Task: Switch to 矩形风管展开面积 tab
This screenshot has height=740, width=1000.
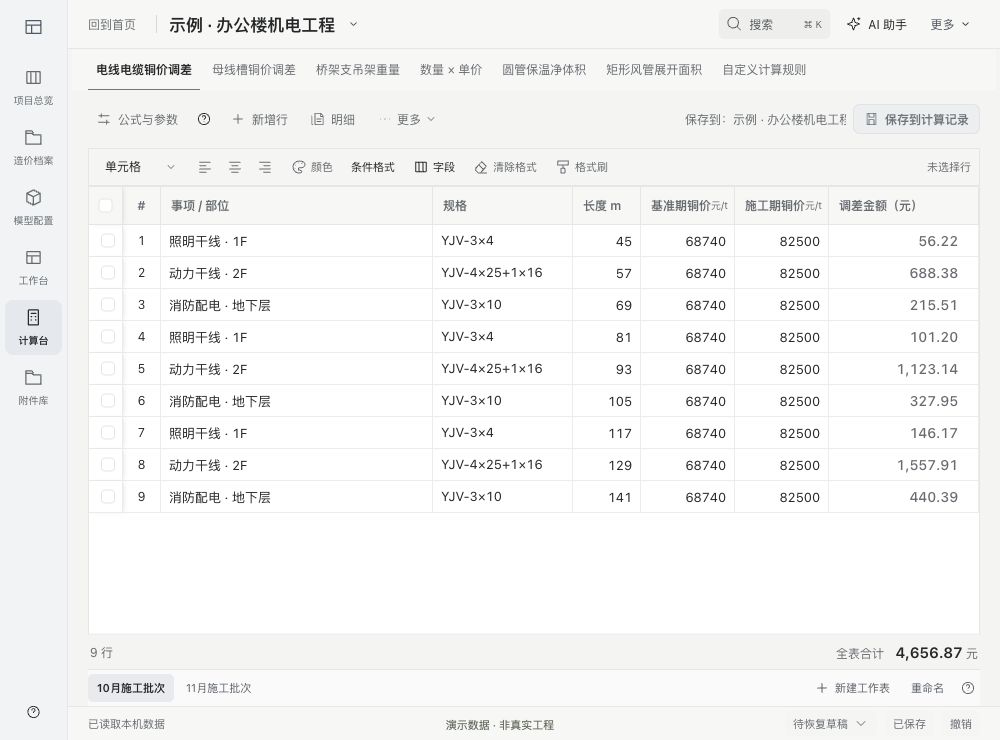Action: pyautogui.click(x=654, y=70)
